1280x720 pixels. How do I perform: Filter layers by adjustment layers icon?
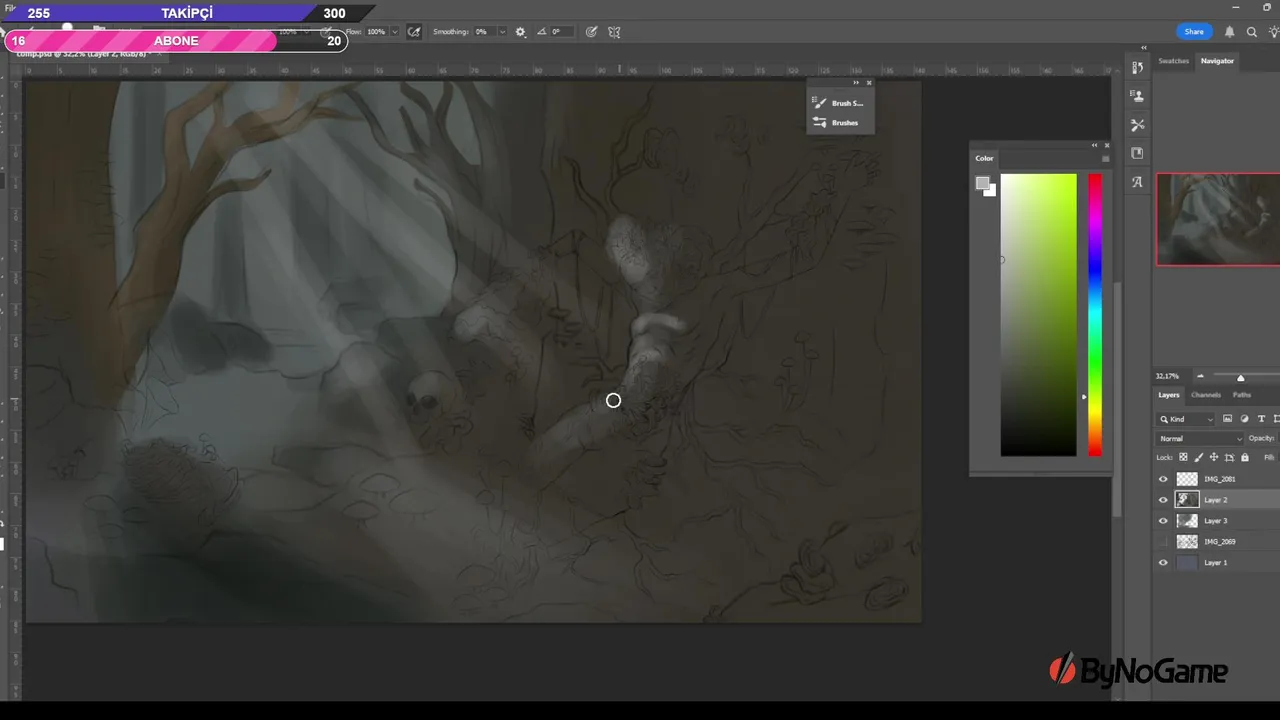1244,419
